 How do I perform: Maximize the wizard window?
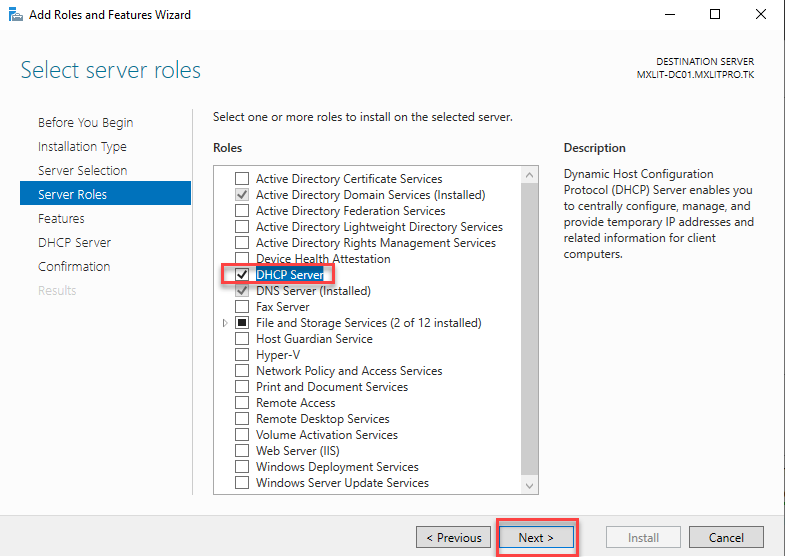(x=715, y=15)
